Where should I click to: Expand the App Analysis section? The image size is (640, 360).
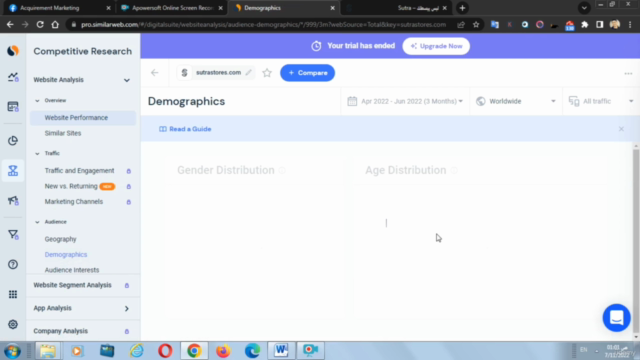click(x=127, y=309)
